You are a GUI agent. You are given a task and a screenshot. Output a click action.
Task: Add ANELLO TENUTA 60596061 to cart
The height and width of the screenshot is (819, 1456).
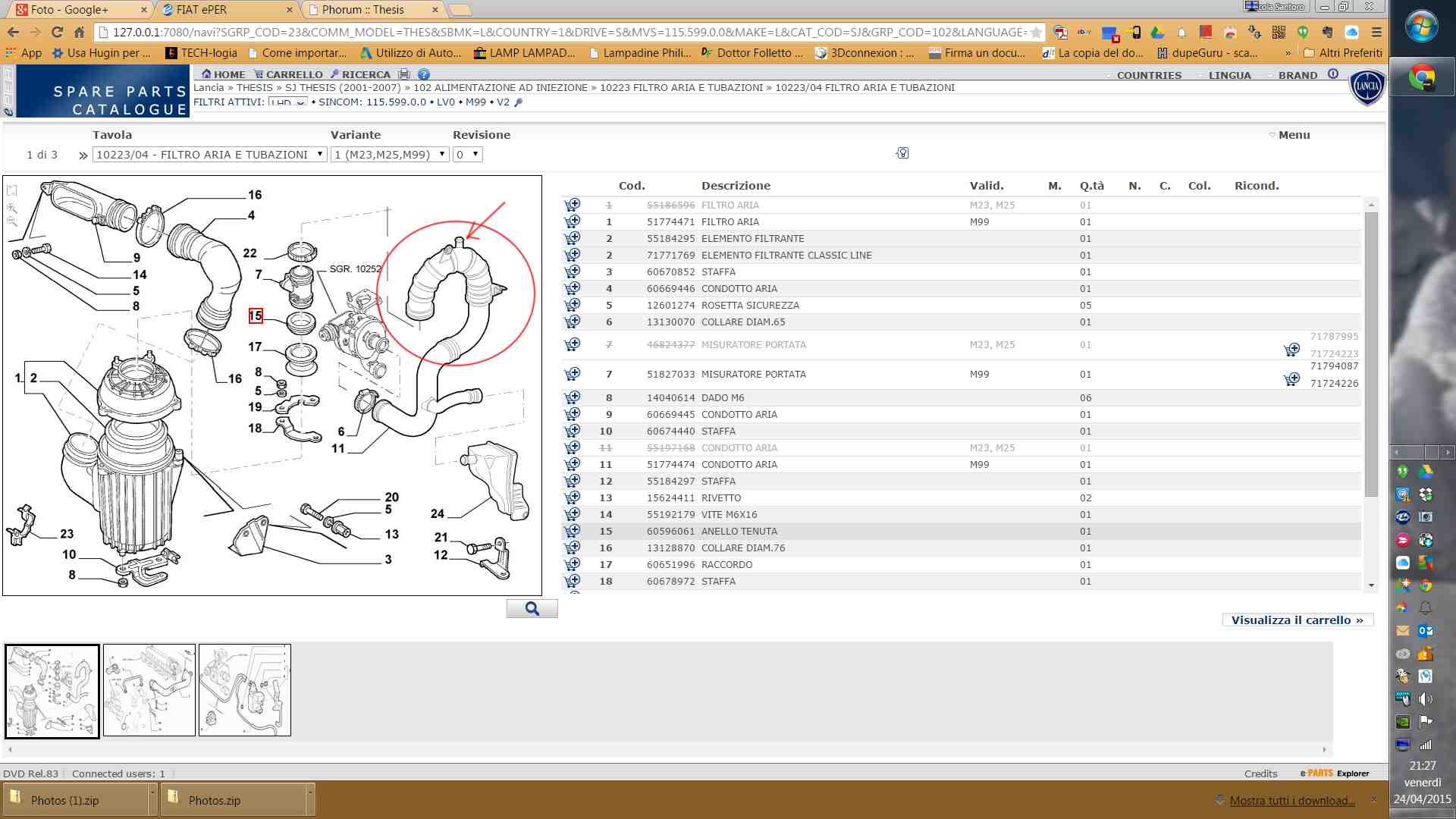click(x=573, y=531)
